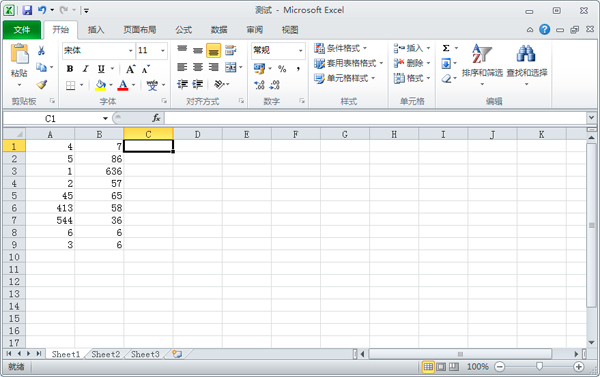The height and width of the screenshot is (377, 600).
Task: Click Zoom Out minus button
Action: point(499,367)
